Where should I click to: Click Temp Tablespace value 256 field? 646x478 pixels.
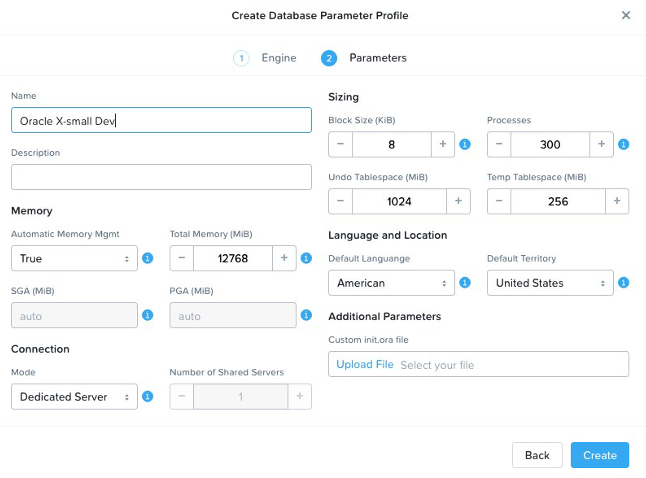tap(558, 201)
